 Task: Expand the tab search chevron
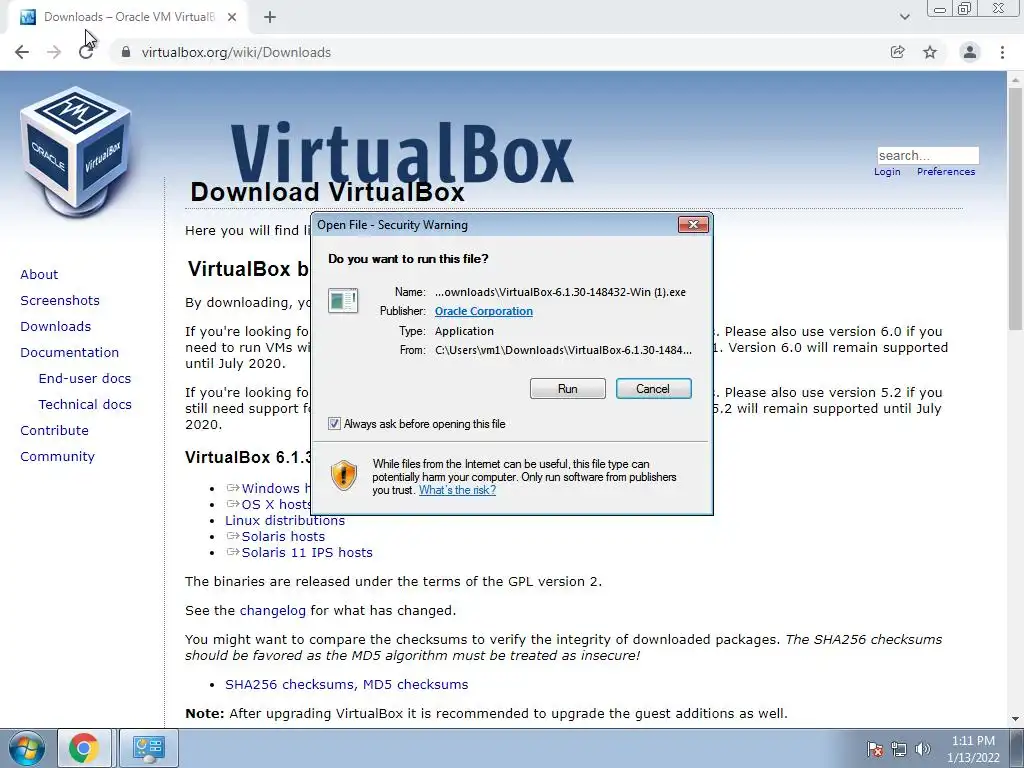[x=904, y=17]
